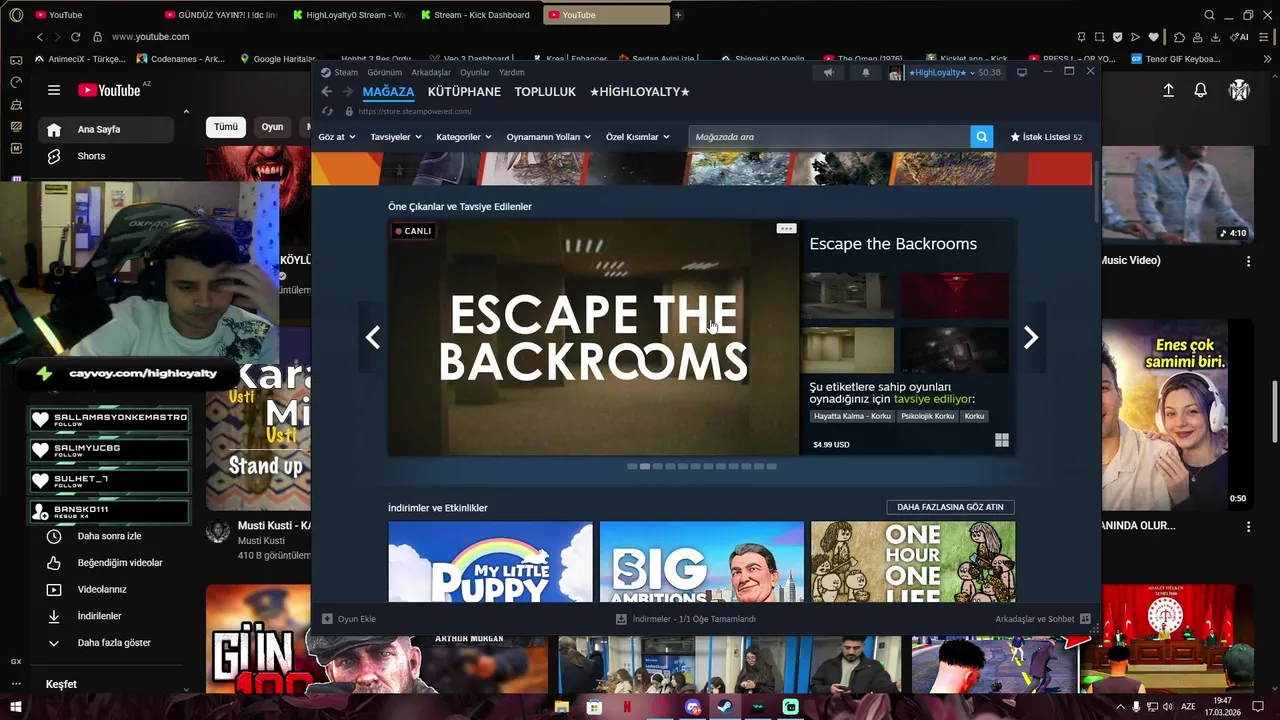Open Netflix from the taskbar

click(x=627, y=707)
